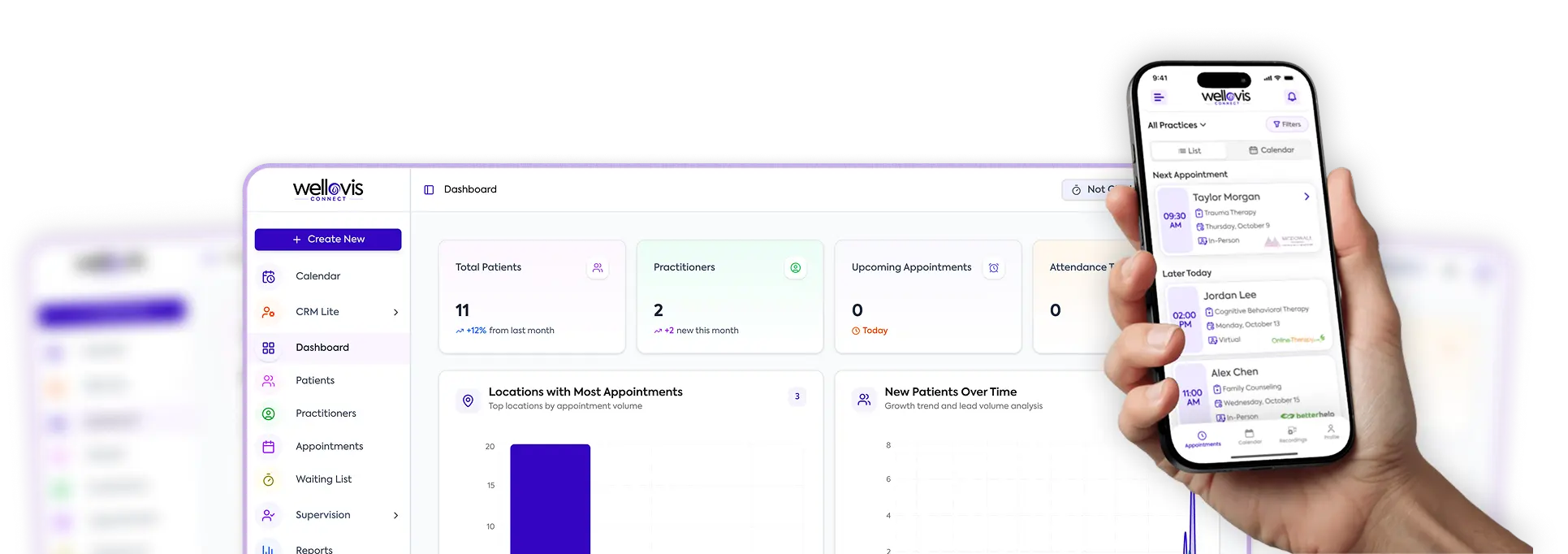Switch to the Calendar tab on phone
This screenshot has width=1568, height=554.
(1272, 150)
